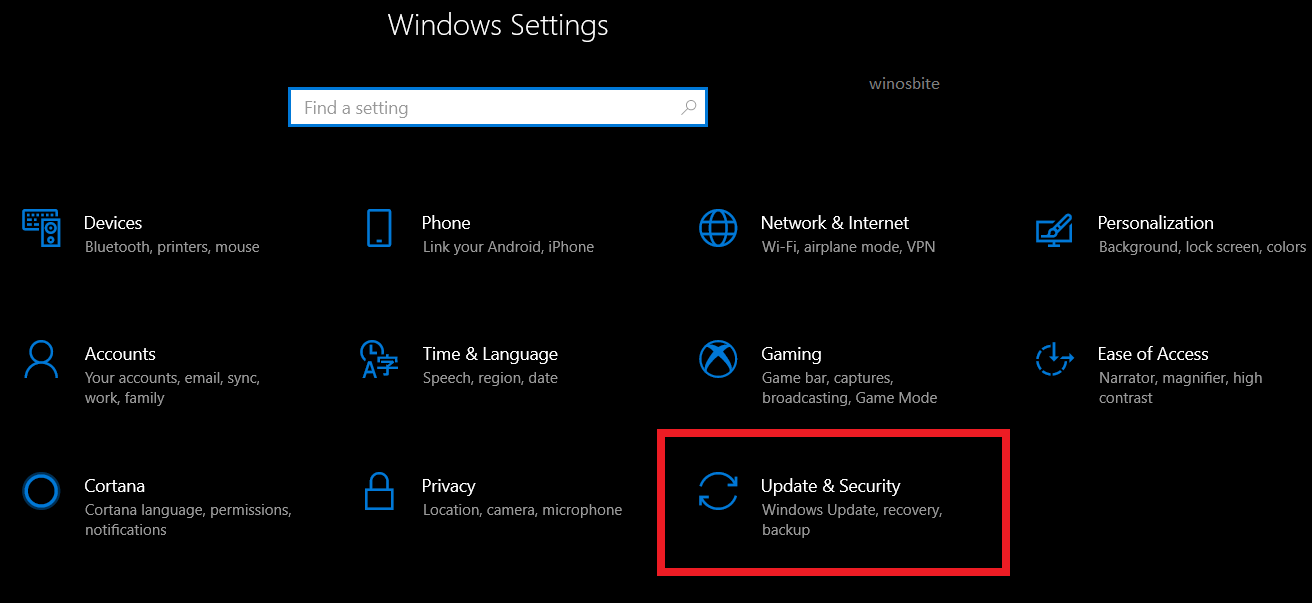Screen dimensions: 1312x603
Task: Focus the Find a setting search box
Action: [x=480, y=108]
